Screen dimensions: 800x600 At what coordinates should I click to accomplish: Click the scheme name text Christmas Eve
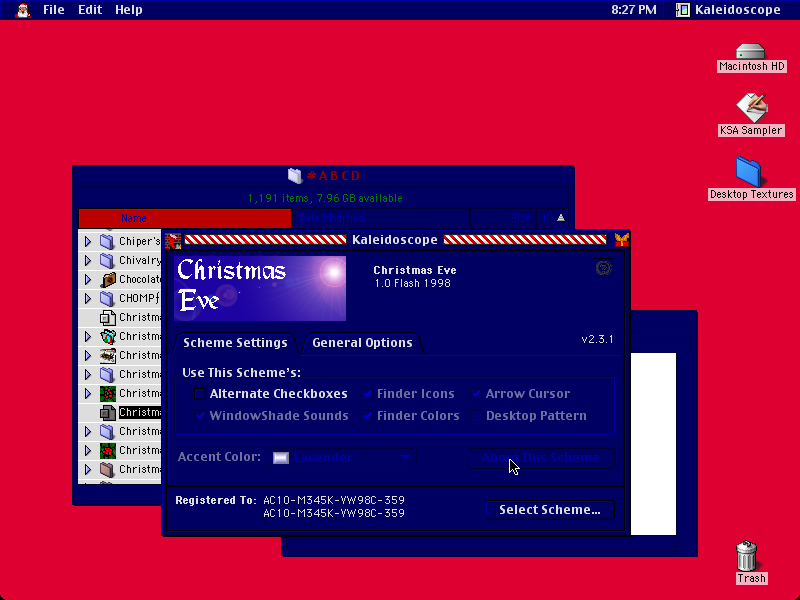click(x=415, y=270)
